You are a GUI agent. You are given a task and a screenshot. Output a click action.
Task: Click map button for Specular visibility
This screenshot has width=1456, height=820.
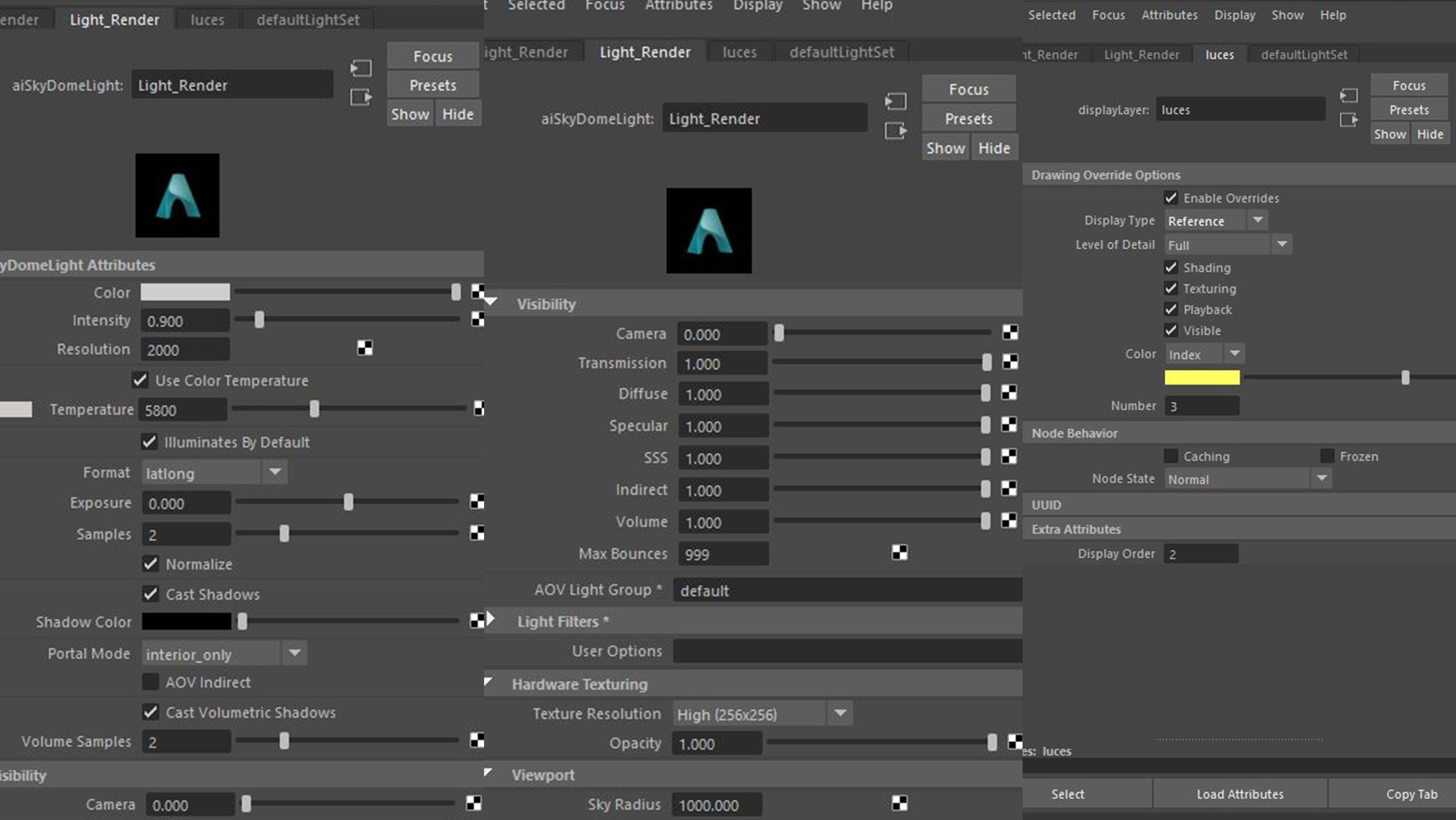point(1009,424)
